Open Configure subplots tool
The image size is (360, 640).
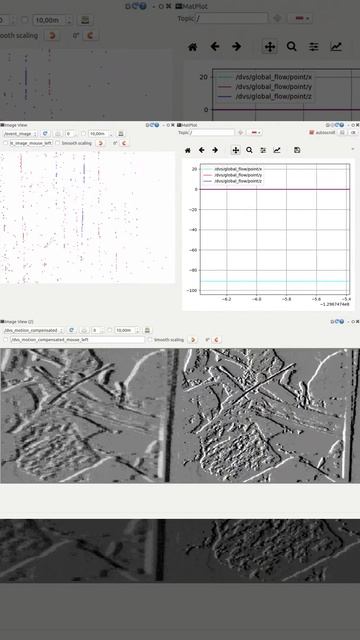tap(263, 150)
